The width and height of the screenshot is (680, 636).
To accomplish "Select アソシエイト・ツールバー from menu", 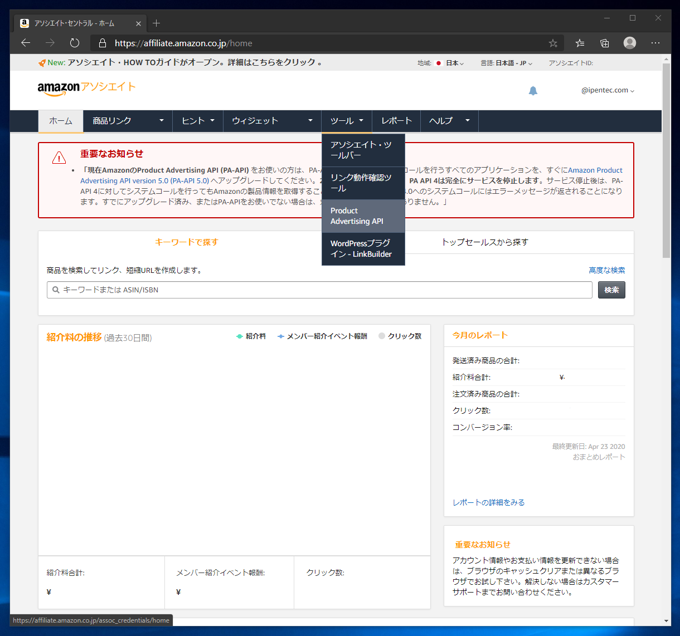I will [363, 150].
